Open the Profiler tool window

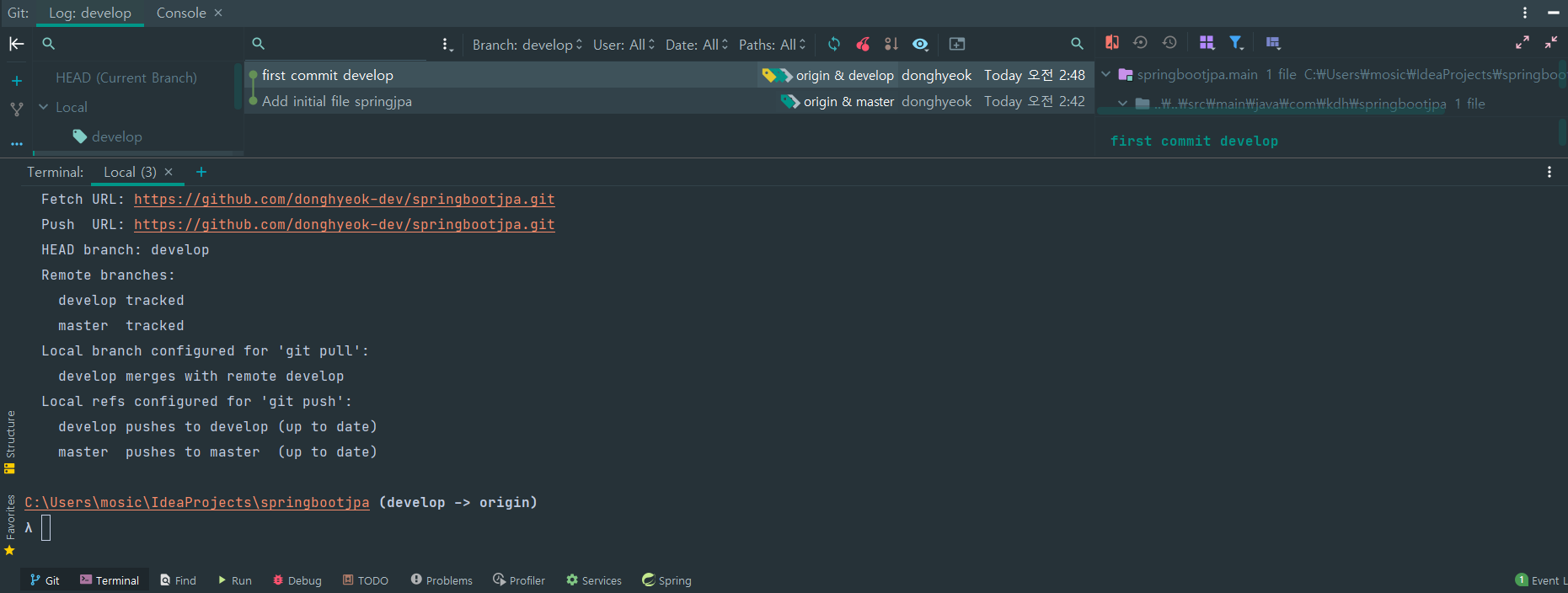[519, 580]
